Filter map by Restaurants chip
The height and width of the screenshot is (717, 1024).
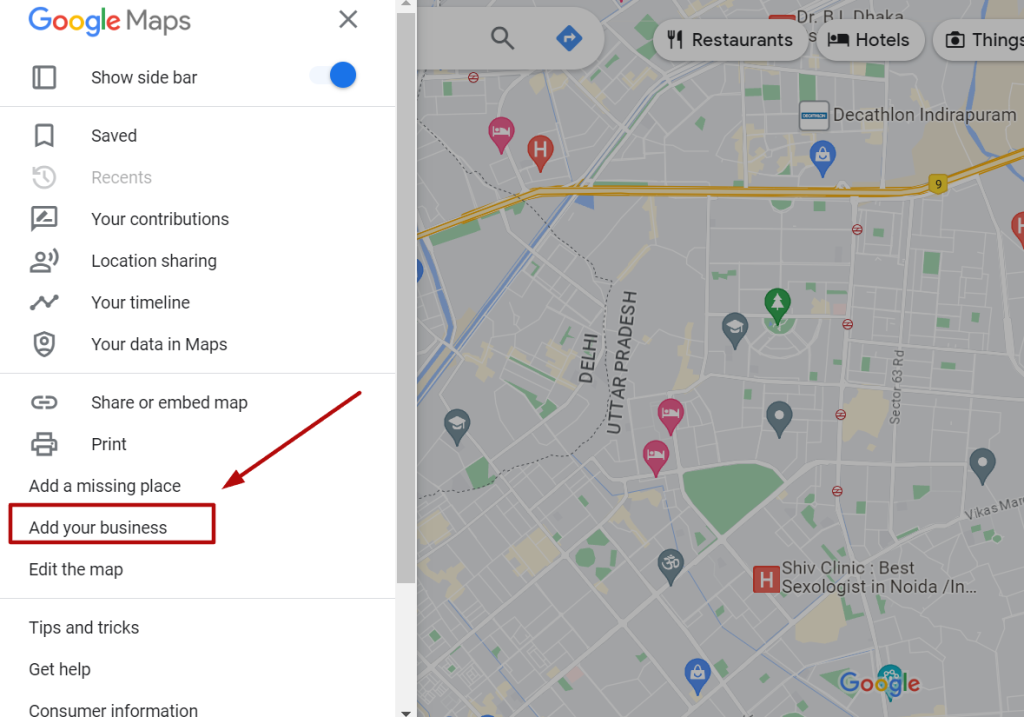729,40
